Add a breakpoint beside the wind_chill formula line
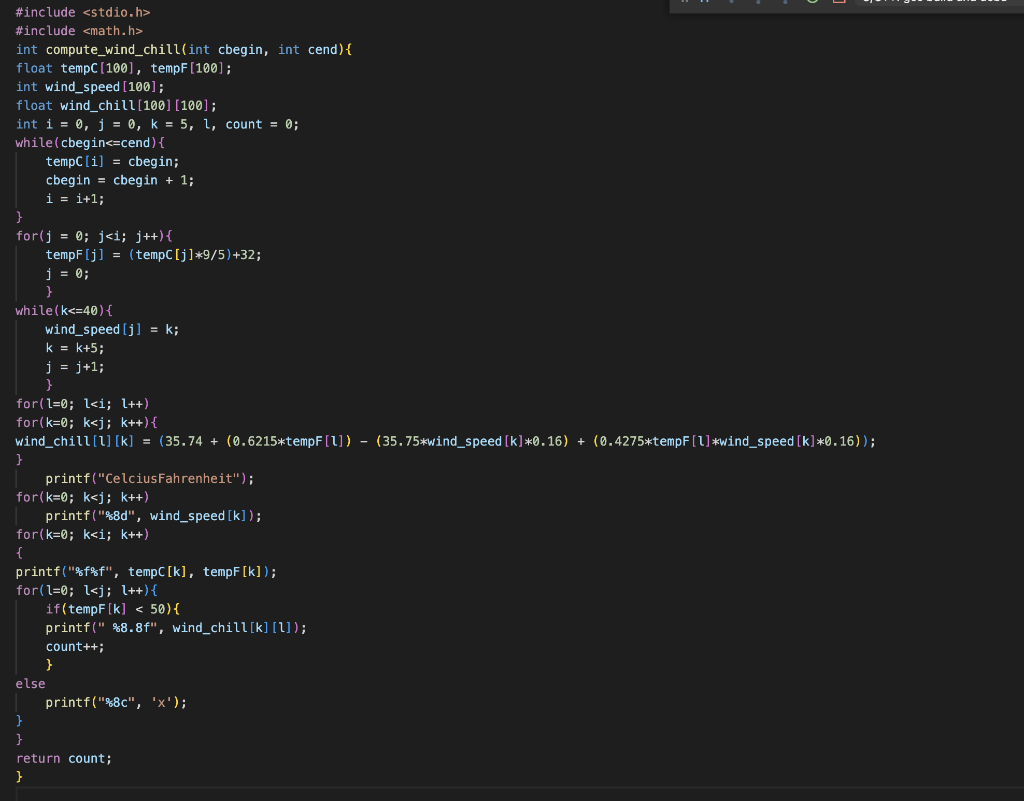This screenshot has width=1024, height=801. pyautogui.click(x=7, y=440)
